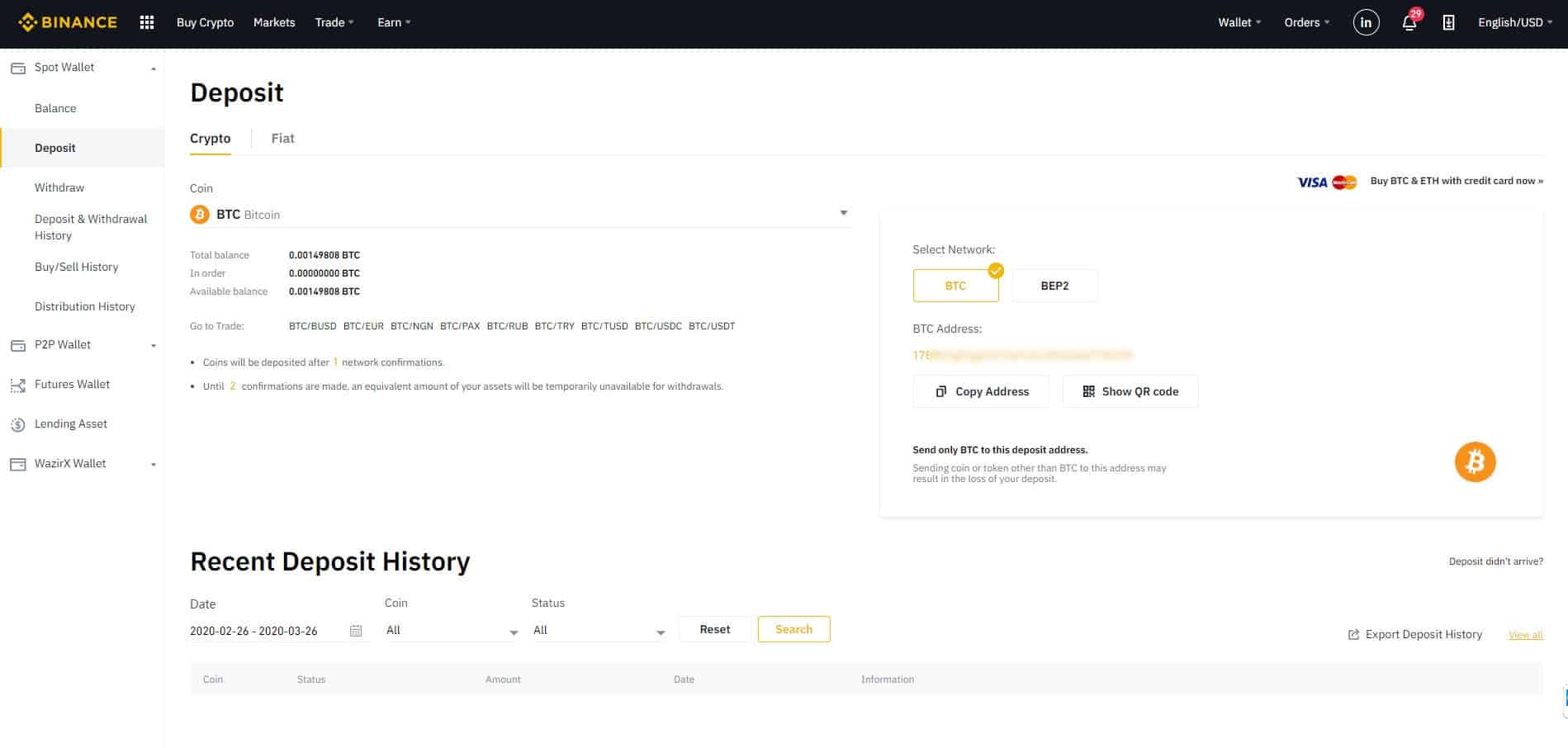Click the Binance logo

click(x=68, y=22)
